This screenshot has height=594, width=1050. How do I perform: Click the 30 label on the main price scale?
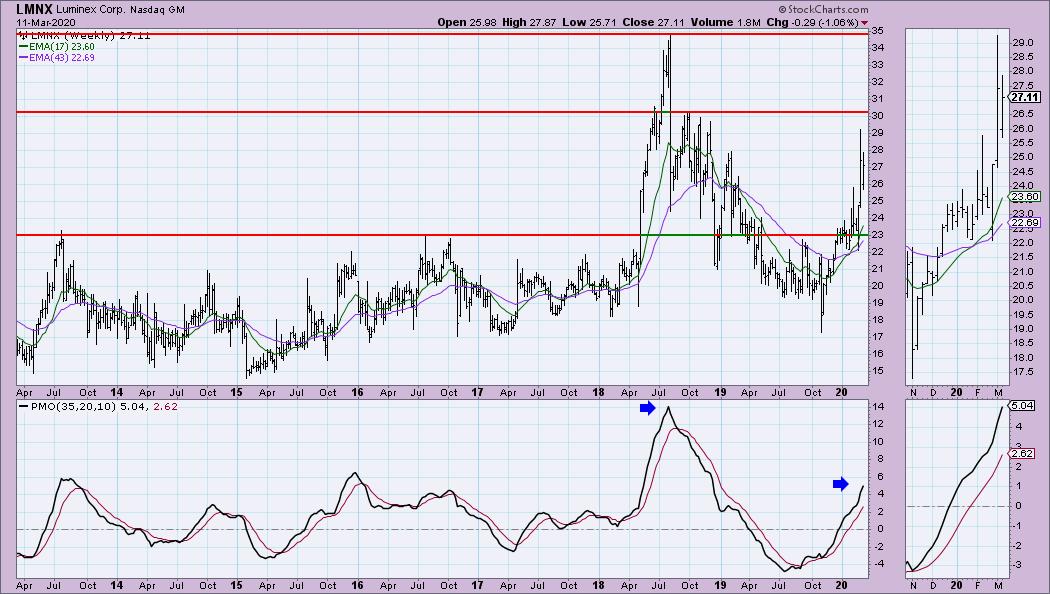pyautogui.click(x=877, y=116)
